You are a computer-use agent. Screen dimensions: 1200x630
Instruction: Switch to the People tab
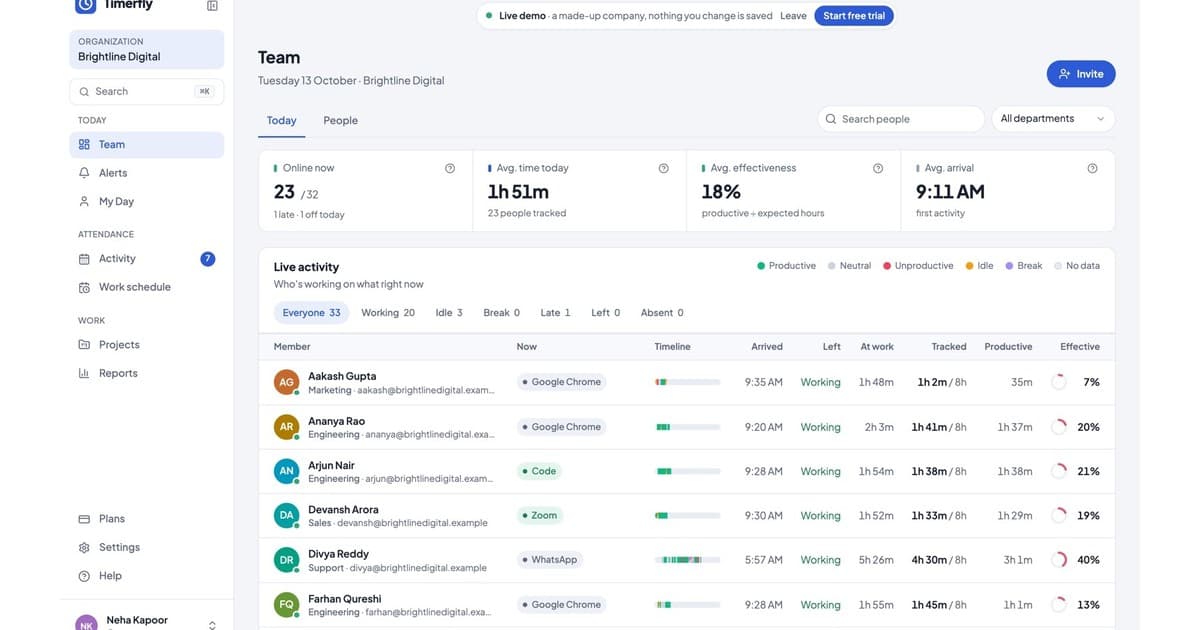(340, 120)
